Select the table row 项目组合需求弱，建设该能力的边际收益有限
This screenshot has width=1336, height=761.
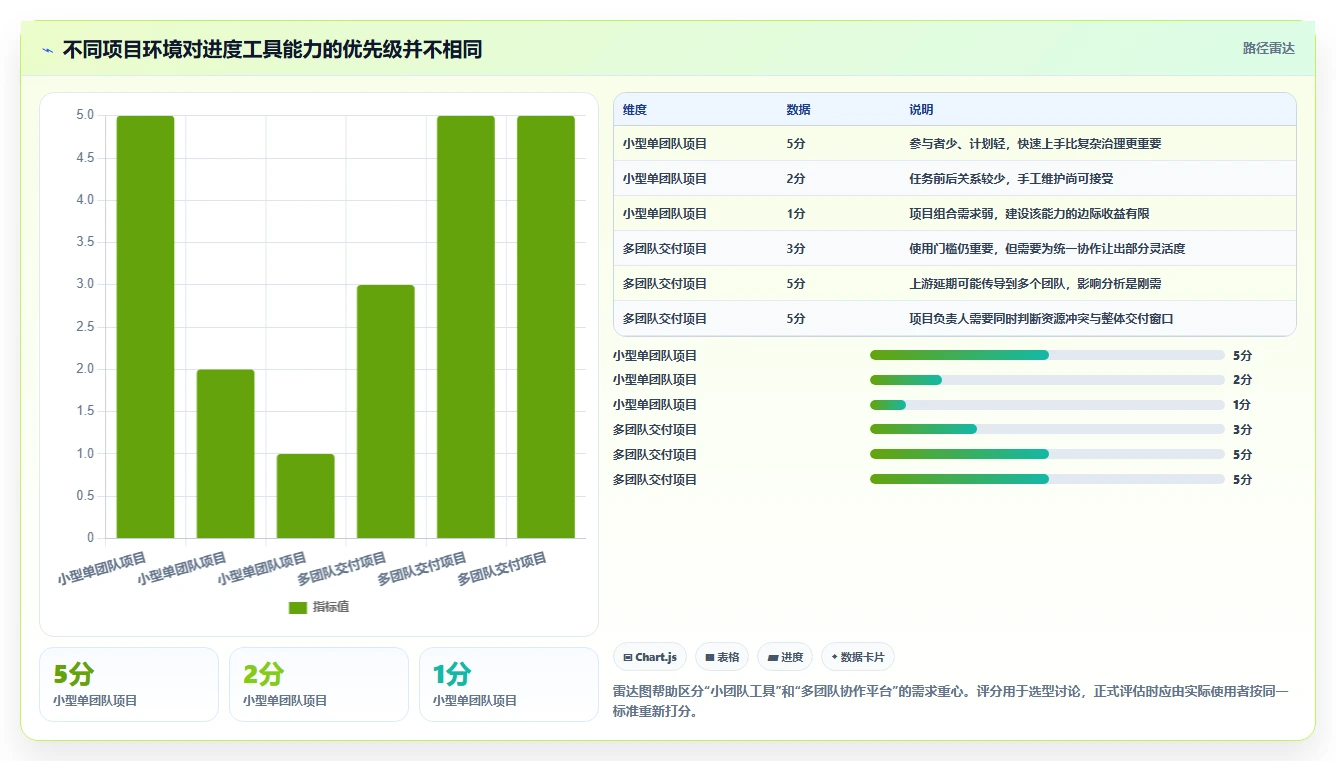955,213
